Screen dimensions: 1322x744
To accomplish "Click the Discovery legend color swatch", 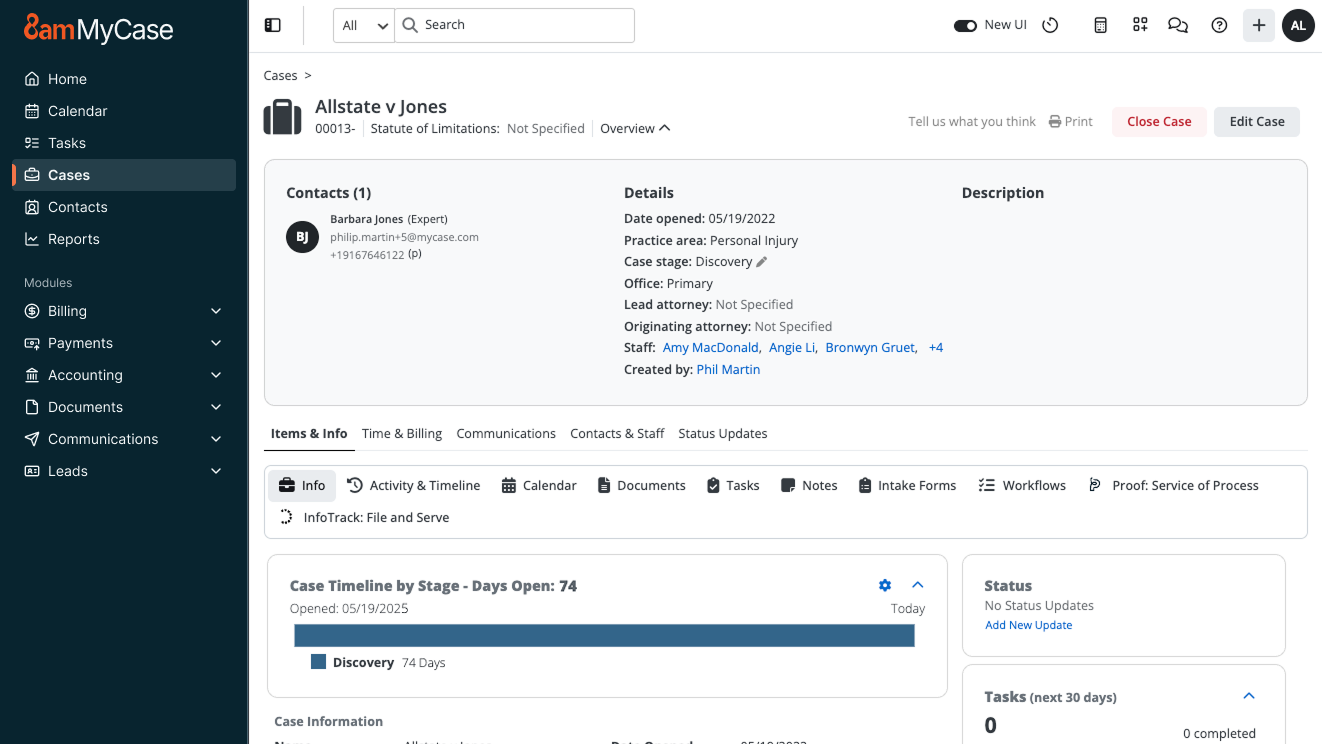I will tap(319, 662).
